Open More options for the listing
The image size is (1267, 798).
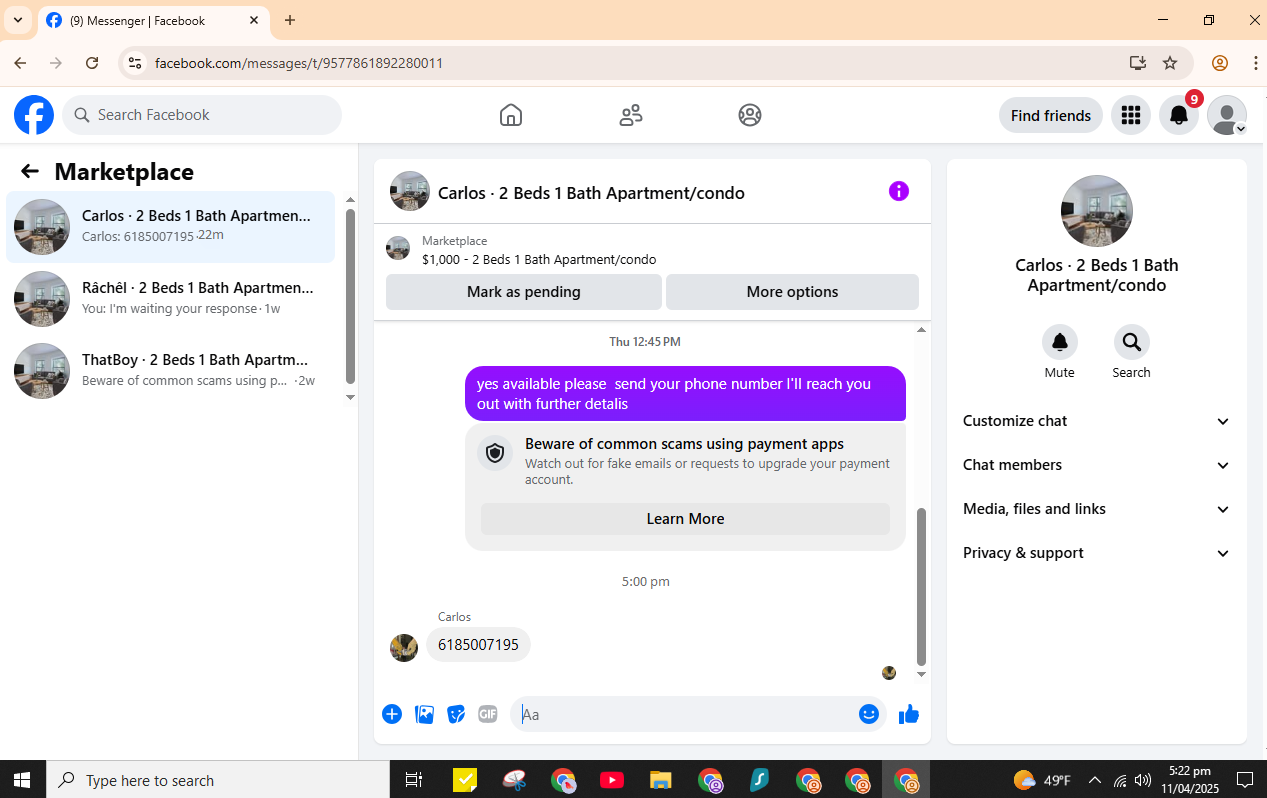coord(792,292)
